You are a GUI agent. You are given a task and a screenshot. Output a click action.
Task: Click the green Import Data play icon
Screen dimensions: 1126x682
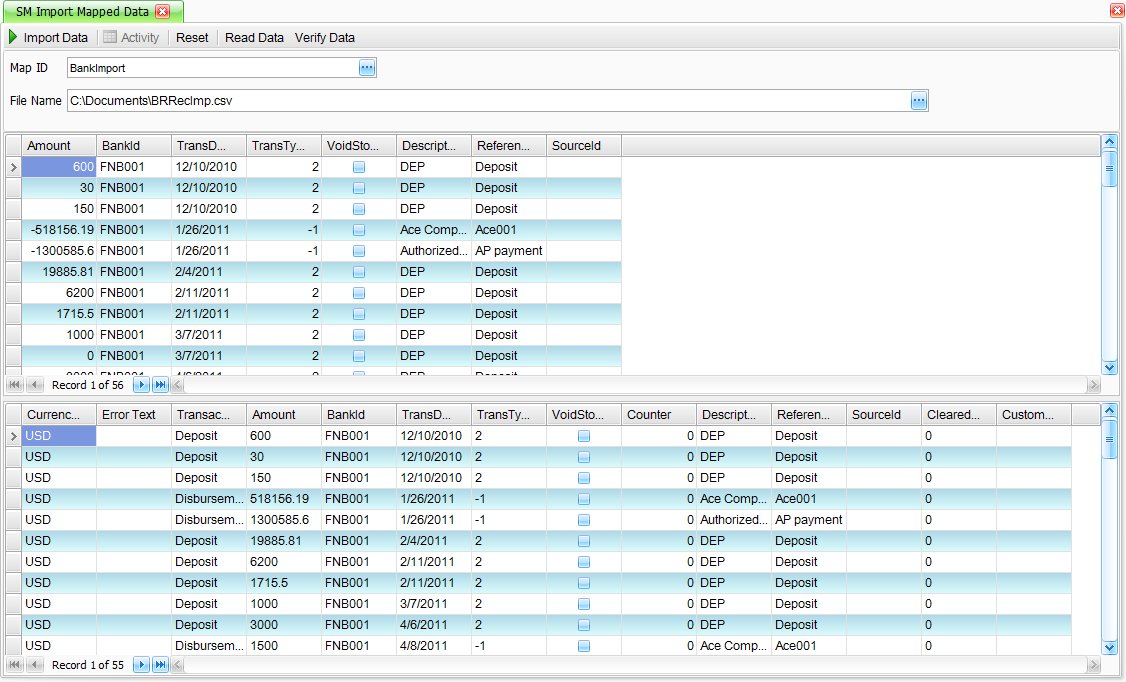(13, 38)
